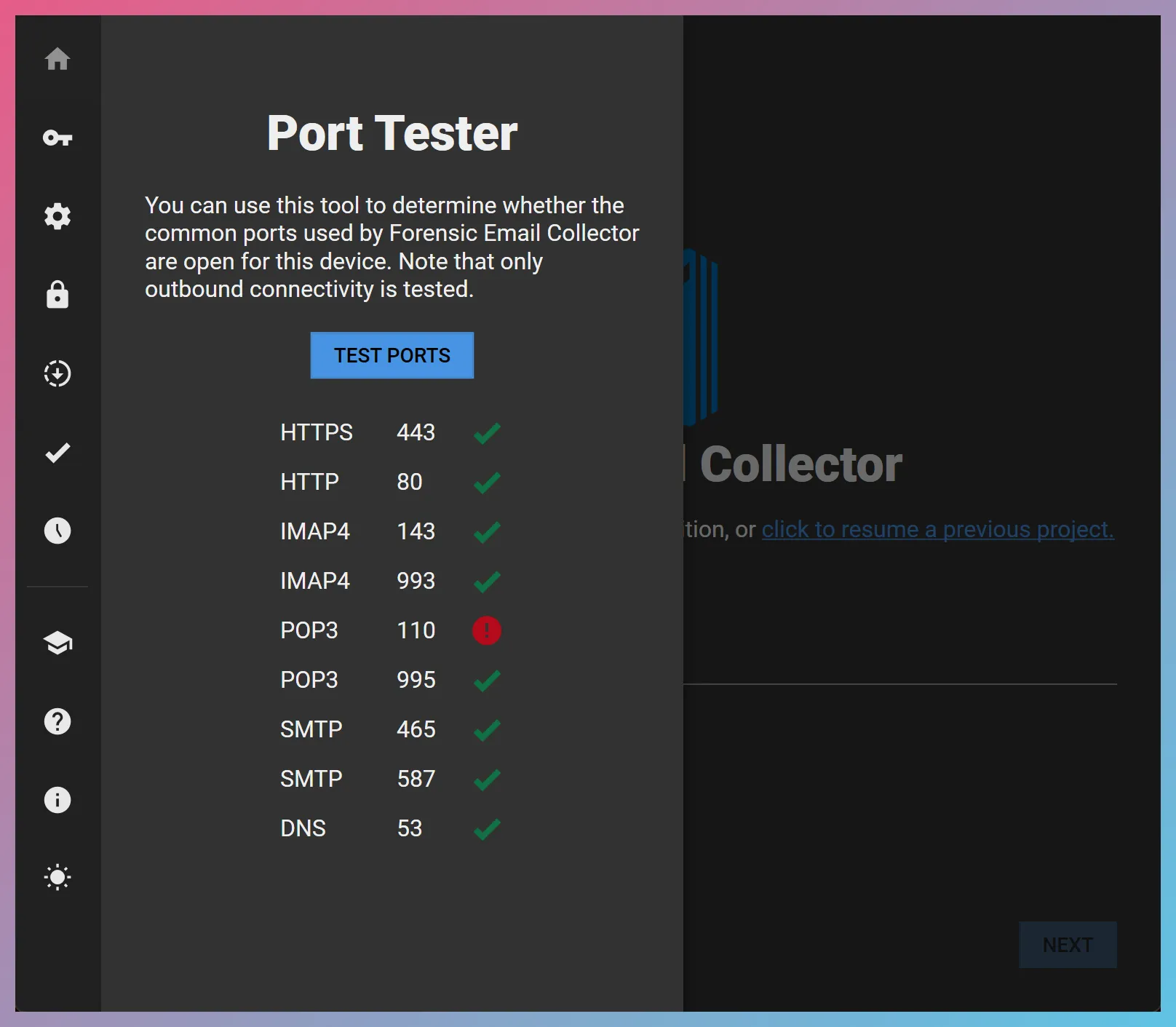
Task: Click the DNS port 53 success checkmark
Action: (486, 828)
